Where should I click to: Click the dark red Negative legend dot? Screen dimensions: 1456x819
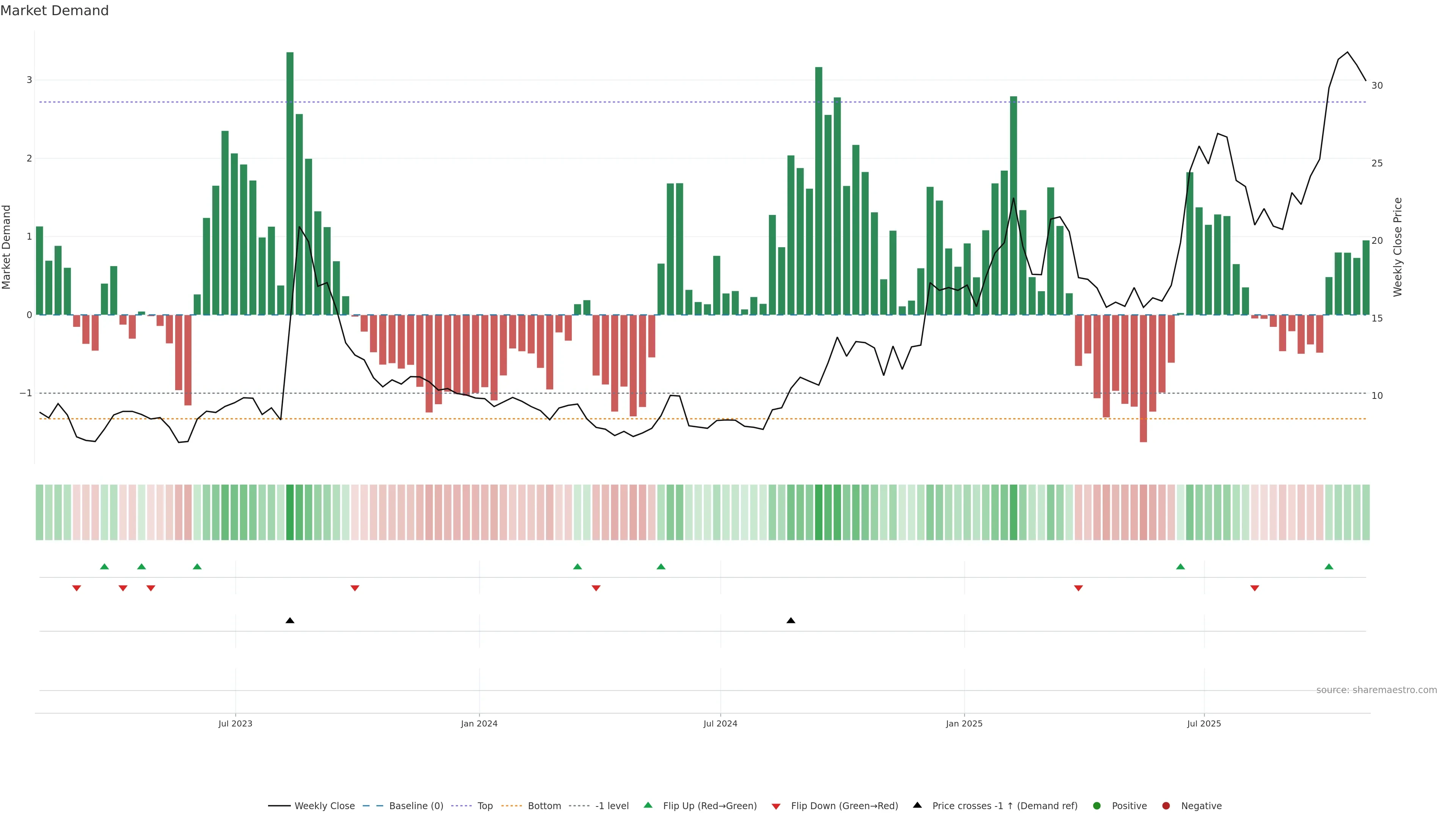(x=1166, y=806)
